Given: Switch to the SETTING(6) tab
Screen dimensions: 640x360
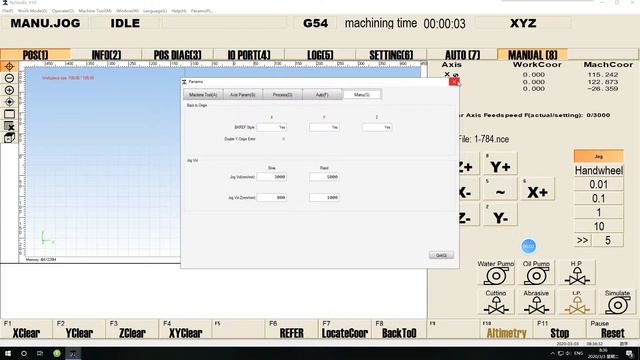Looking at the screenshot, I should point(391,54).
